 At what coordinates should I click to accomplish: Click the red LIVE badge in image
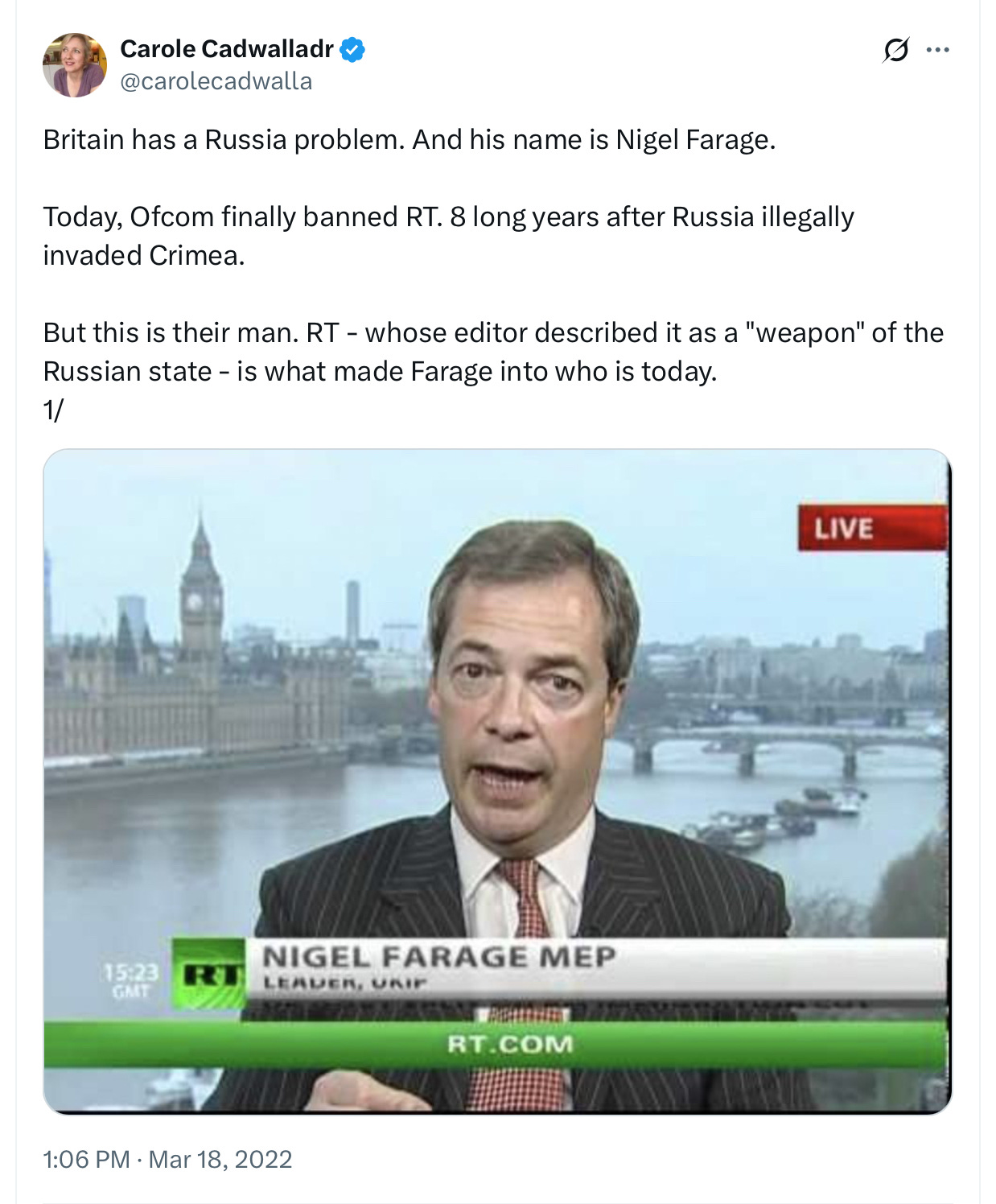tap(872, 528)
